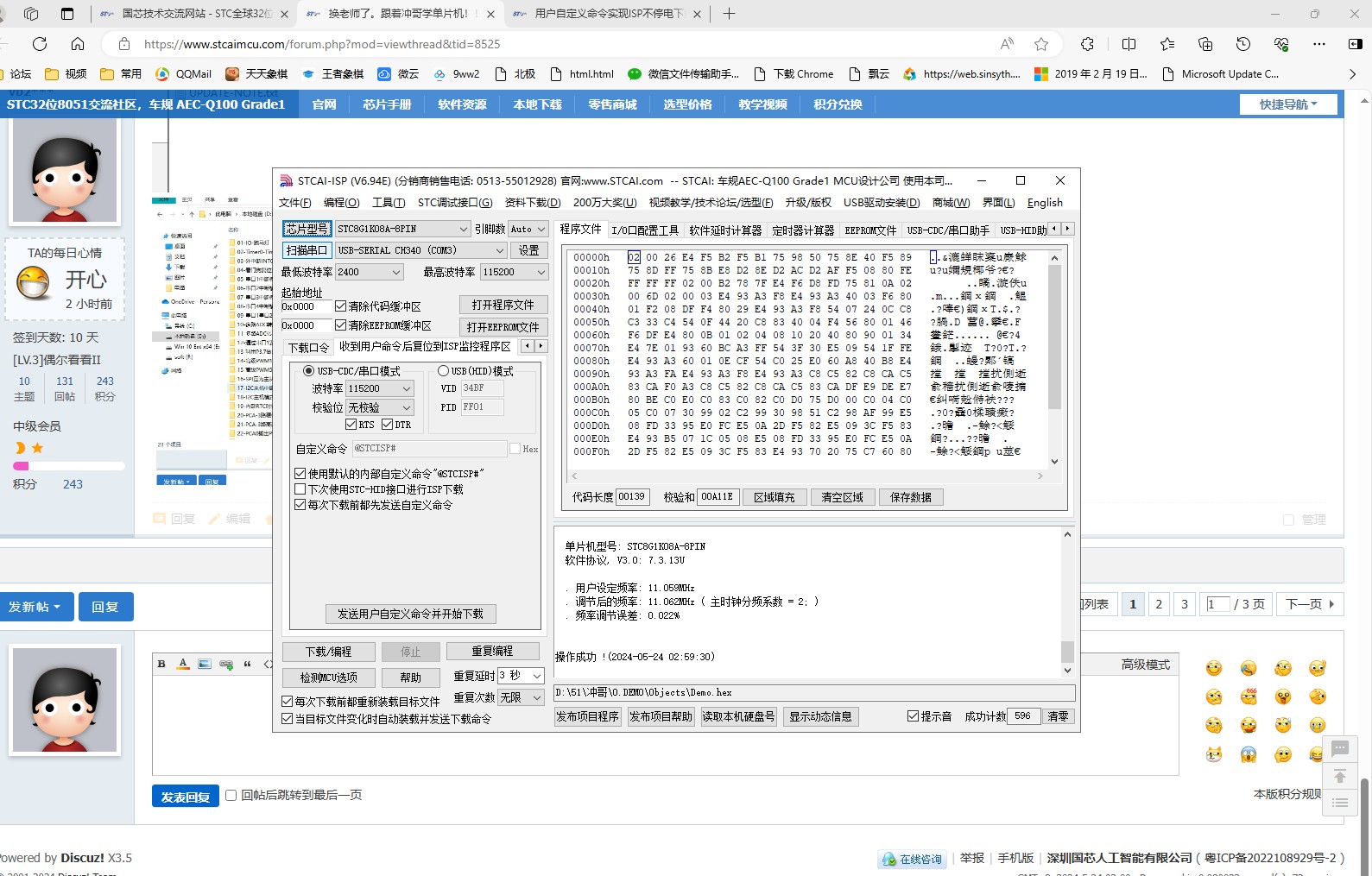The height and width of the screenshot is (876, 1372).
Task: Open 微云 bookmark
Action: tap(398, 74)
